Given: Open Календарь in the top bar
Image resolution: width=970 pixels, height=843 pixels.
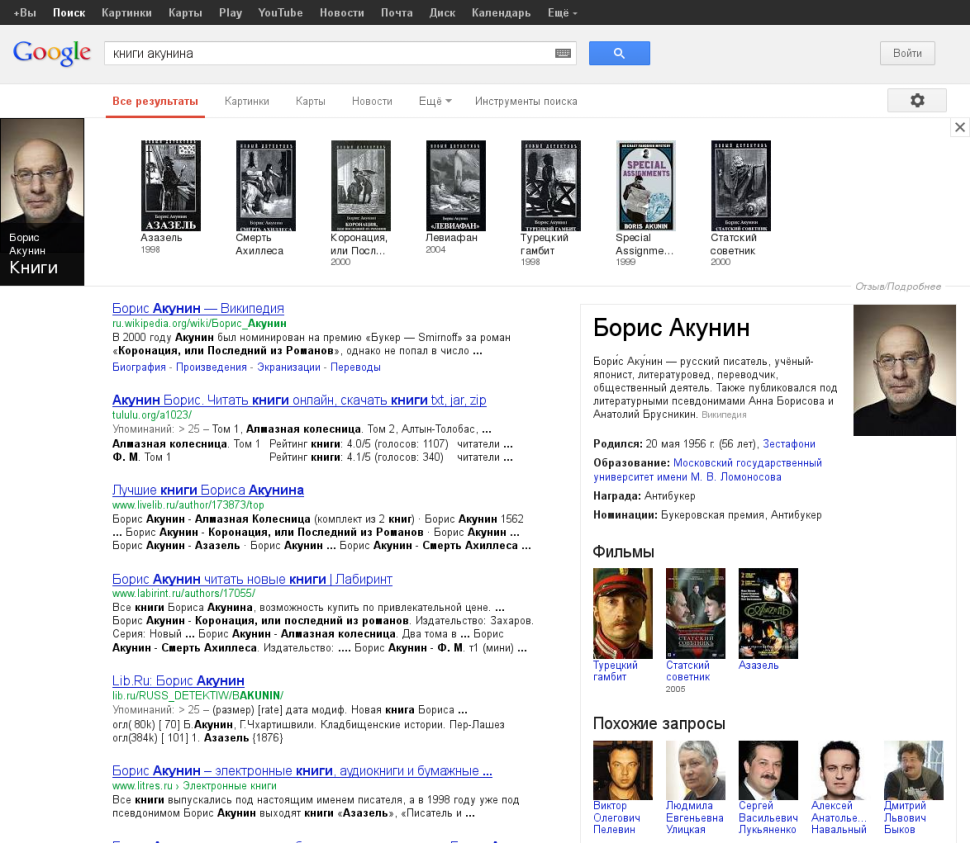Looking at the screenshot, I should tap(501, 12).
